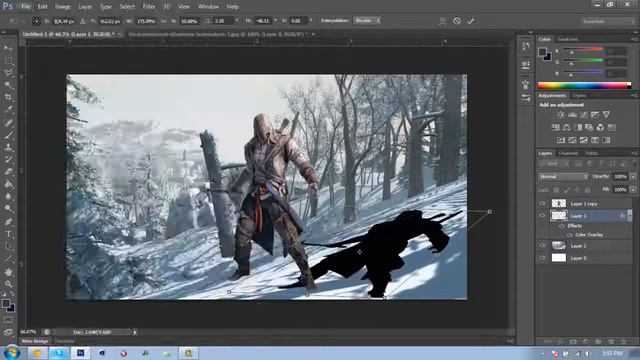Image resolution: width=640 pixels, height=360 pixels.
Task: Select the Hand tool
Action: (x=8, y=271)
